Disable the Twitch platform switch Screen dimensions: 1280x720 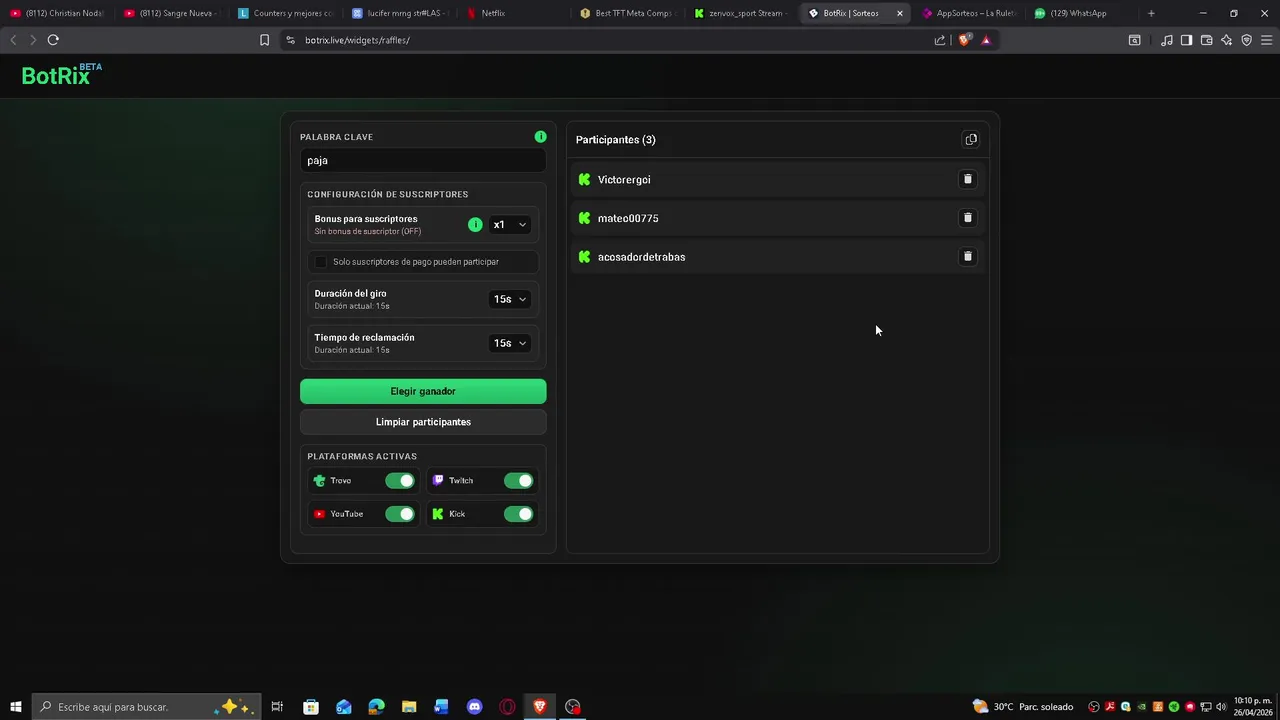coord(519,481)
